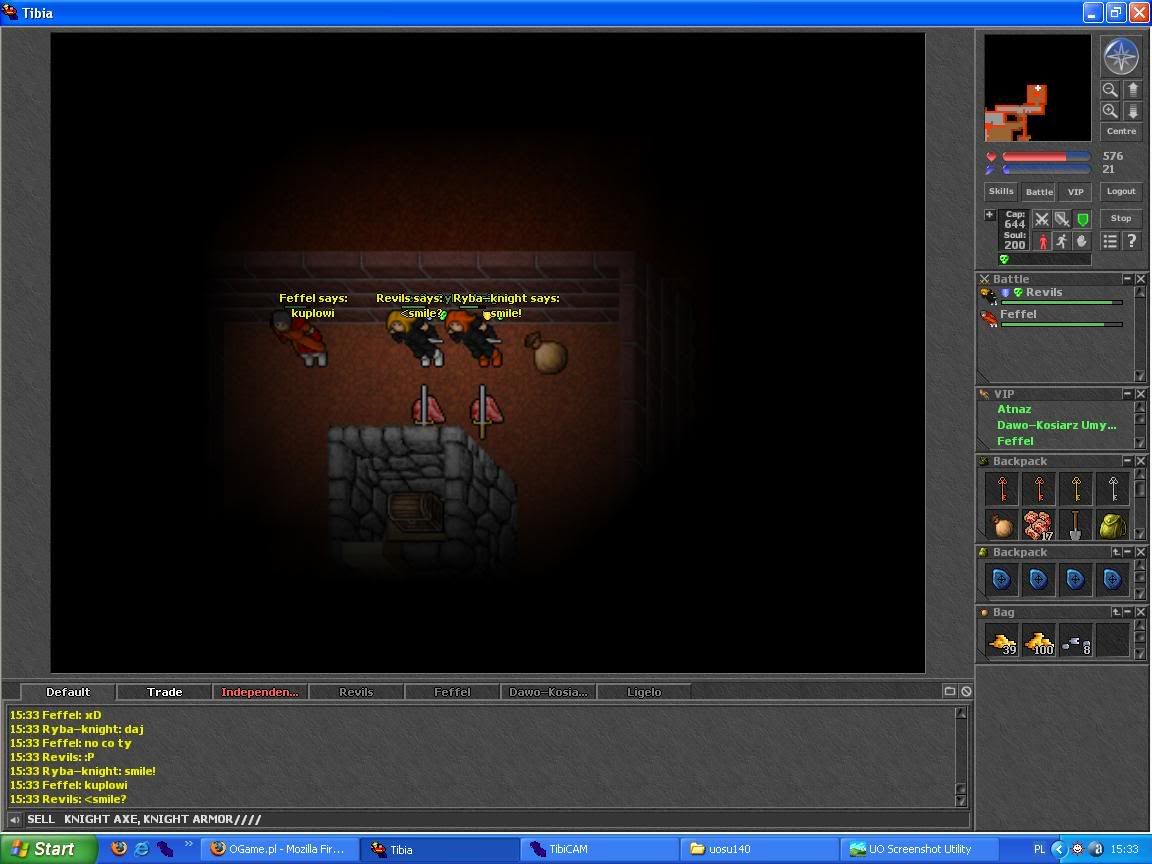This screenshot has width=1152, height=864.
Task: Click the chat text input field
Action: tap(496, 819)
